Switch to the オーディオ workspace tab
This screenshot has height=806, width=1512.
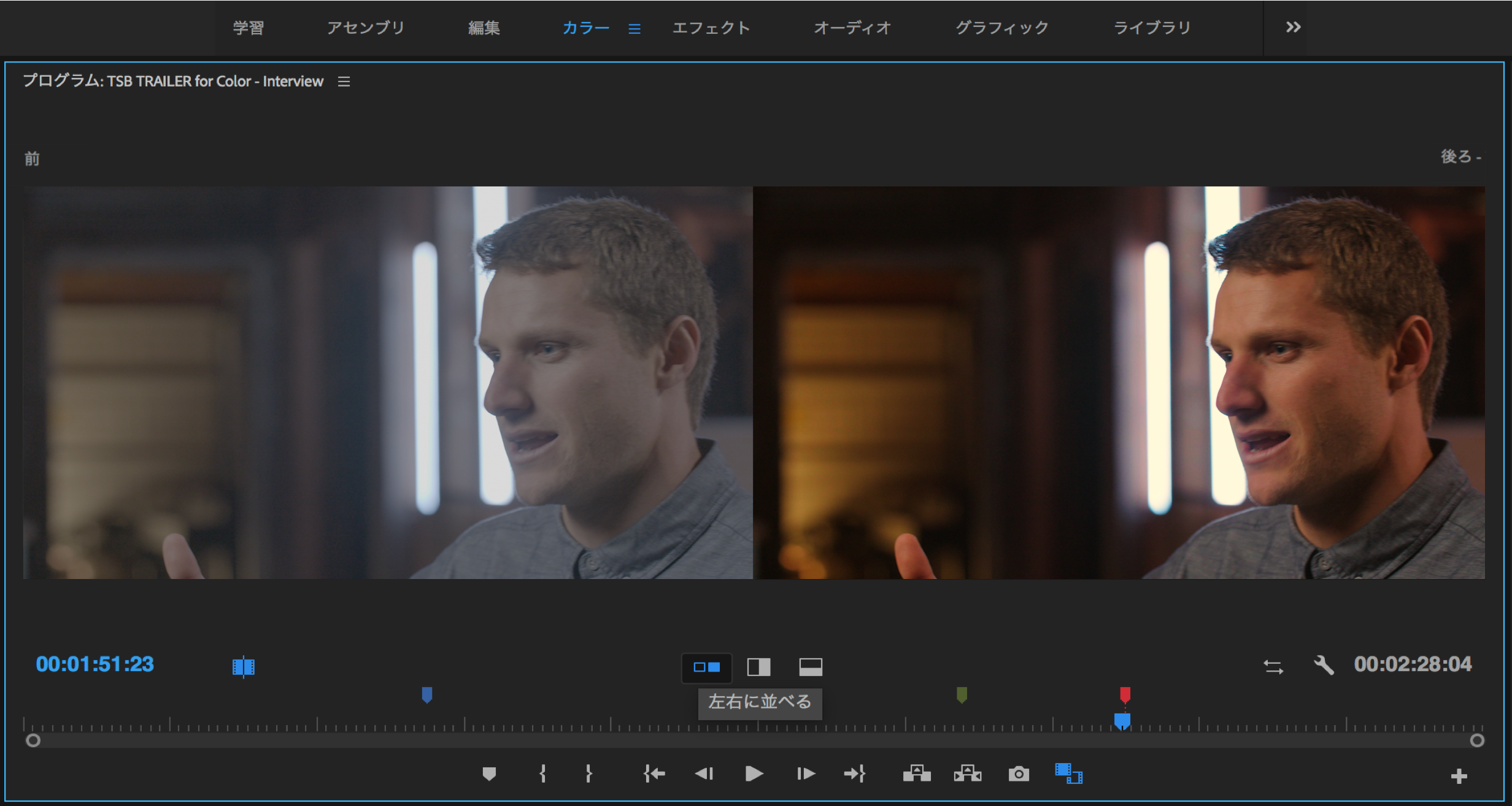[x=852, y=28]
